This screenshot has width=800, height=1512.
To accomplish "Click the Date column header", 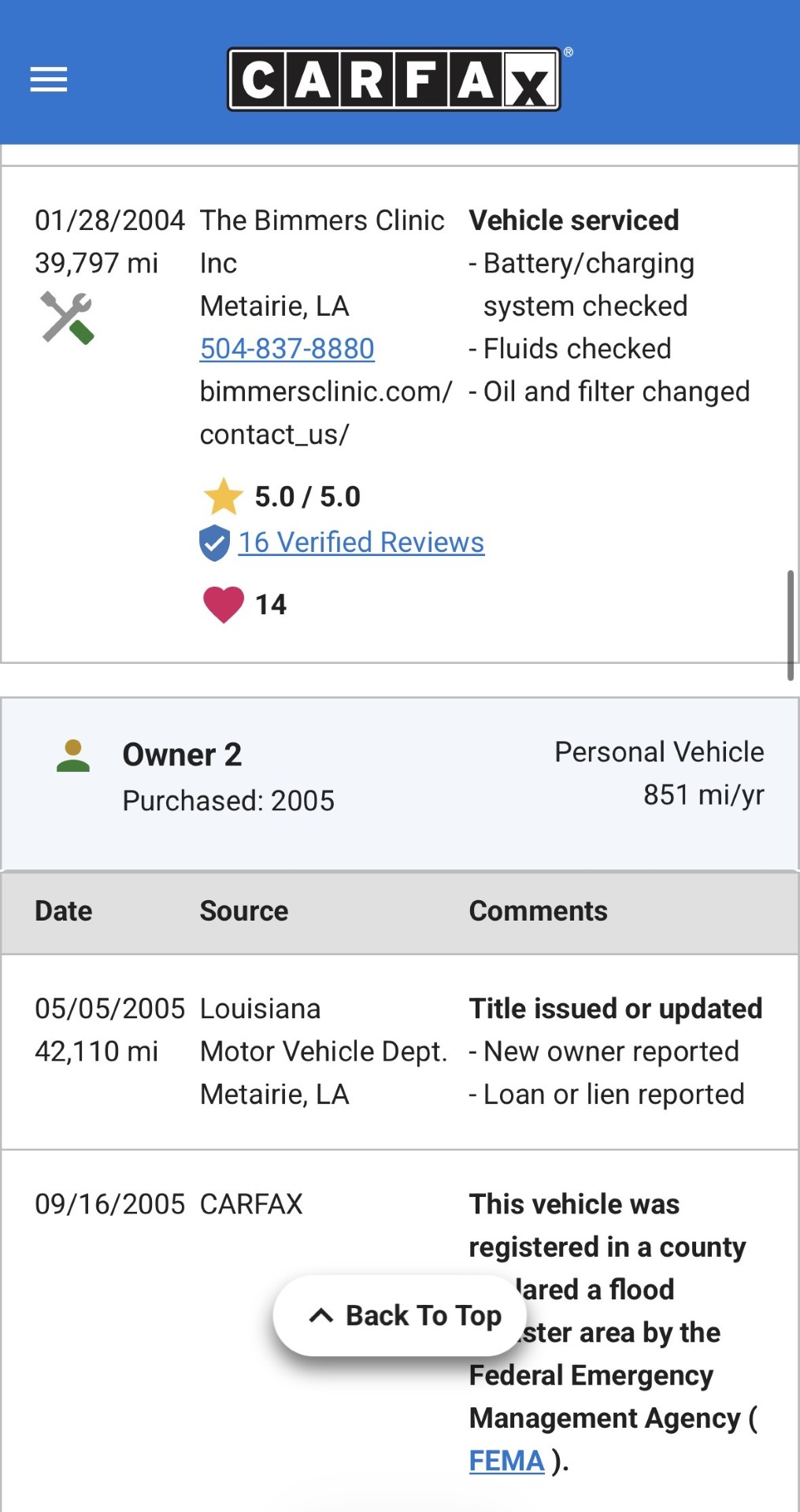I will click(64, 911).
